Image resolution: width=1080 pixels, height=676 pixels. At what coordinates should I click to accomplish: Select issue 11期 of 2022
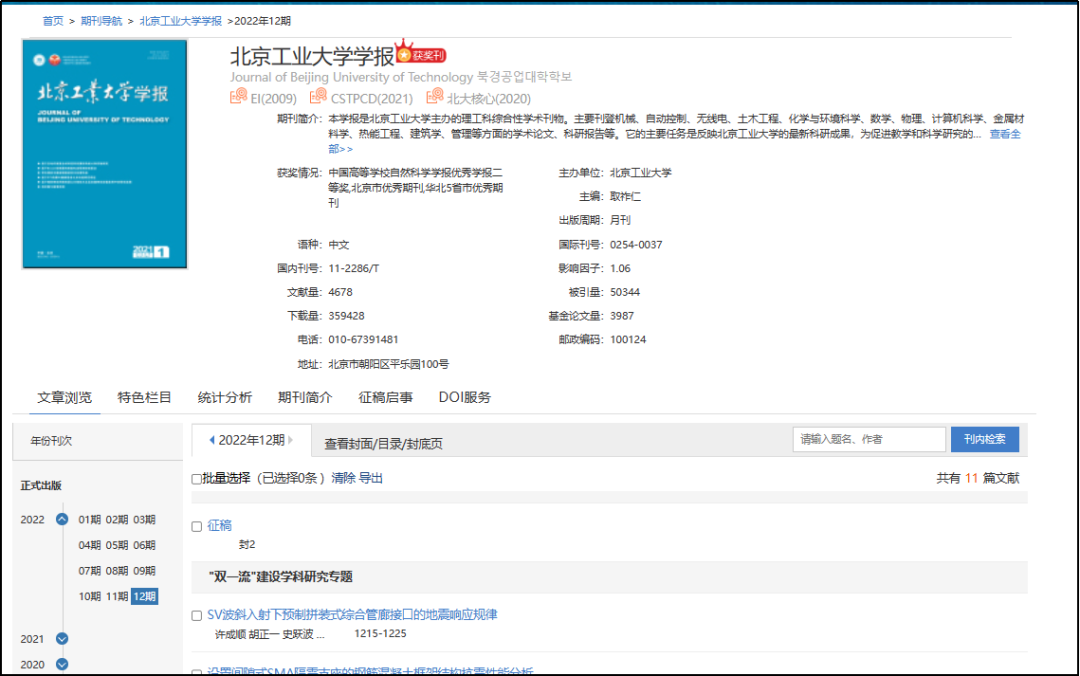[117, 596]
